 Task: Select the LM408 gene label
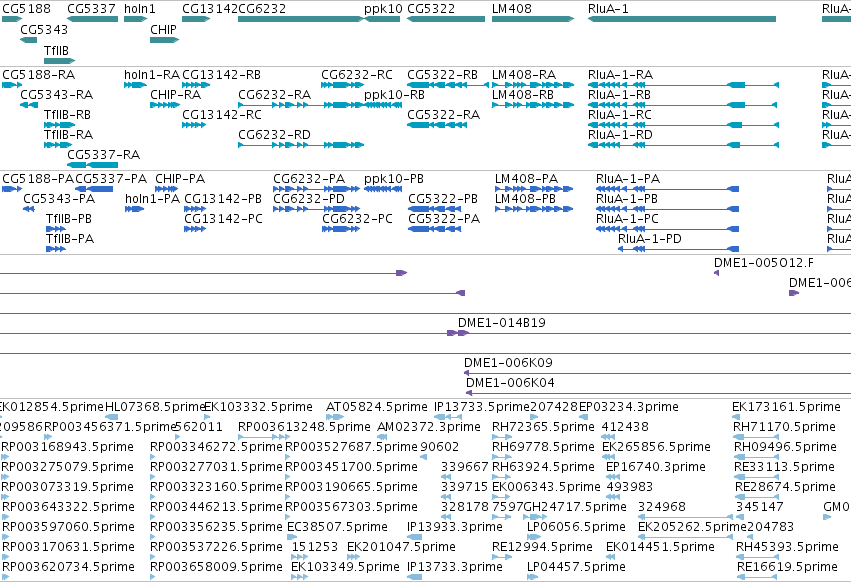tap(512, 9)
